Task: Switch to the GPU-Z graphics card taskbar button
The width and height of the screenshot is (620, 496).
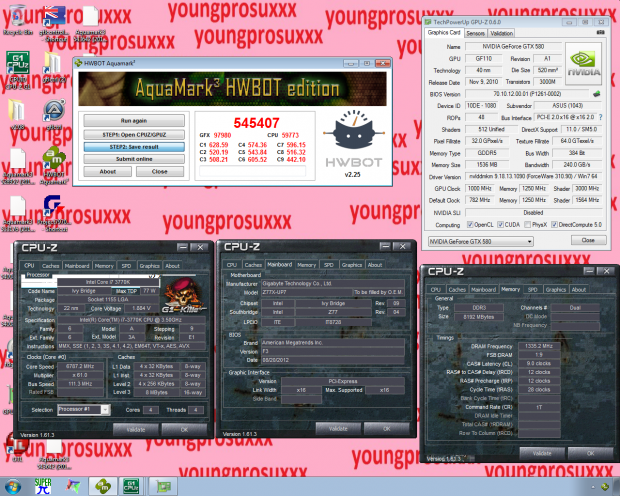Action: point(163,487)
